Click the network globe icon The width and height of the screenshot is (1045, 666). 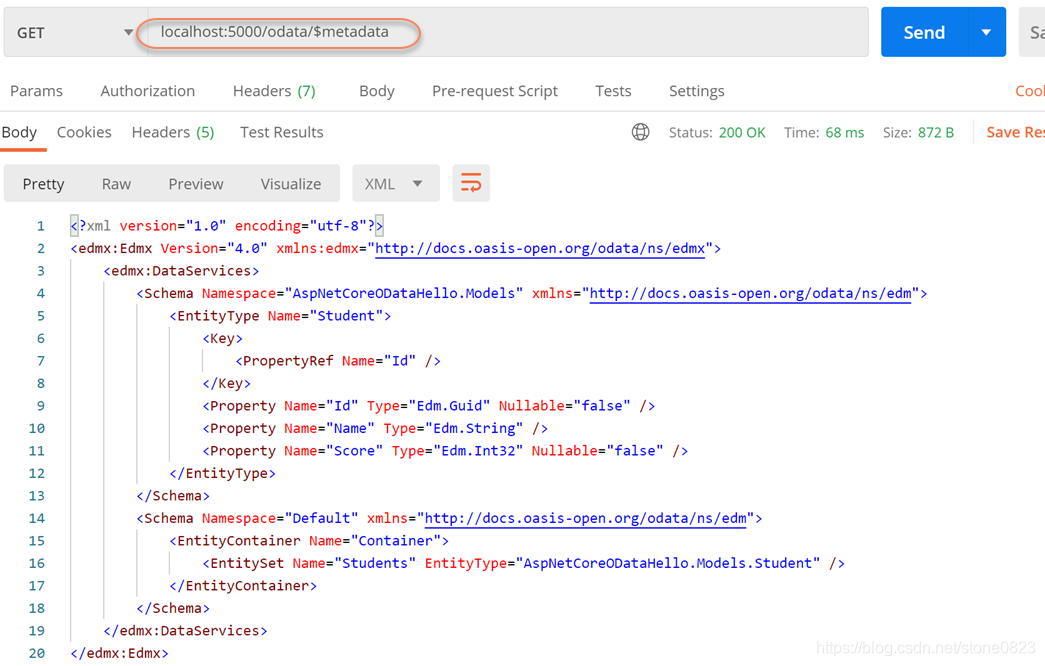point(640,132)
